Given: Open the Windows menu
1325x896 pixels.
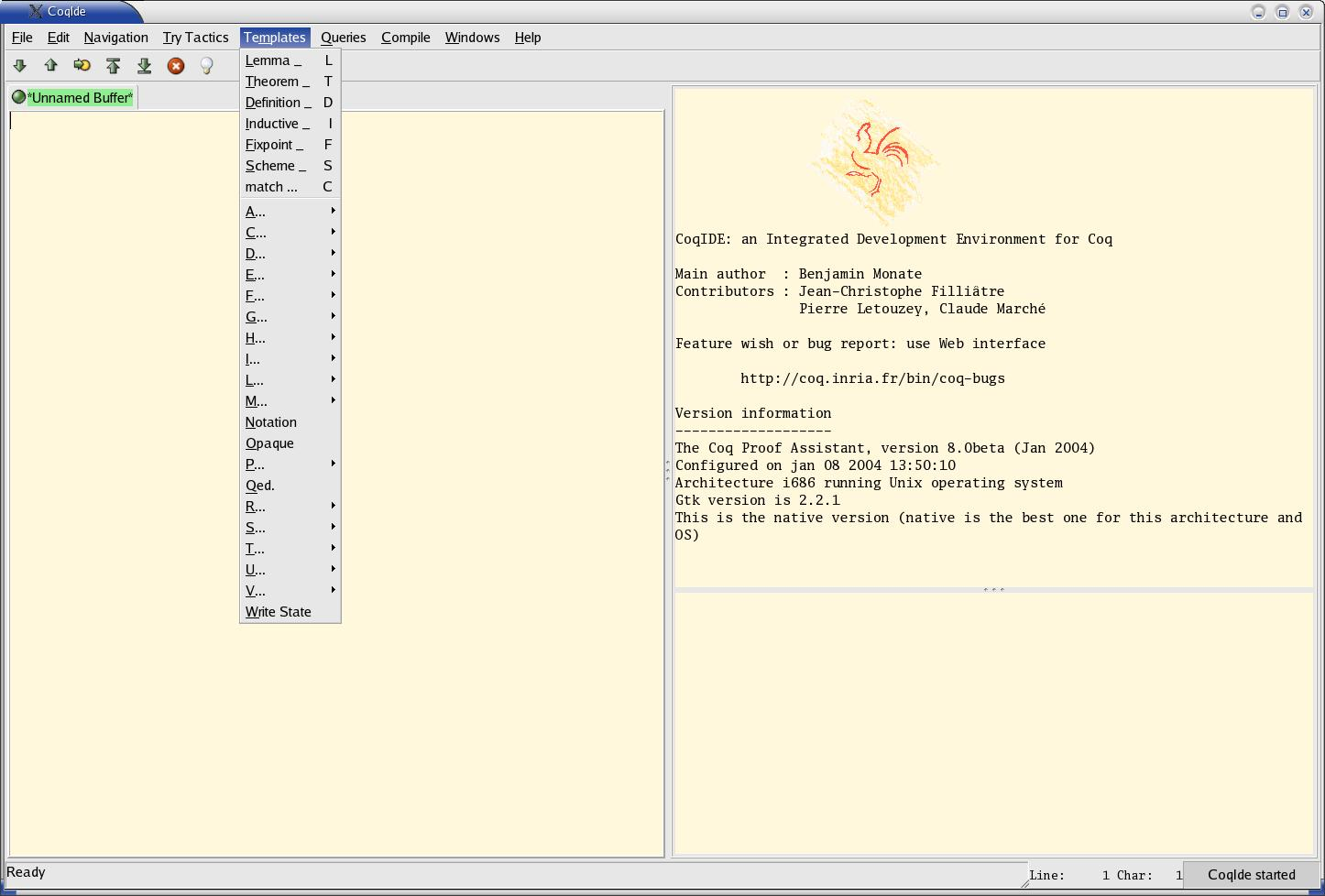Looking at the screenshot, I should [x=472, y=38].
